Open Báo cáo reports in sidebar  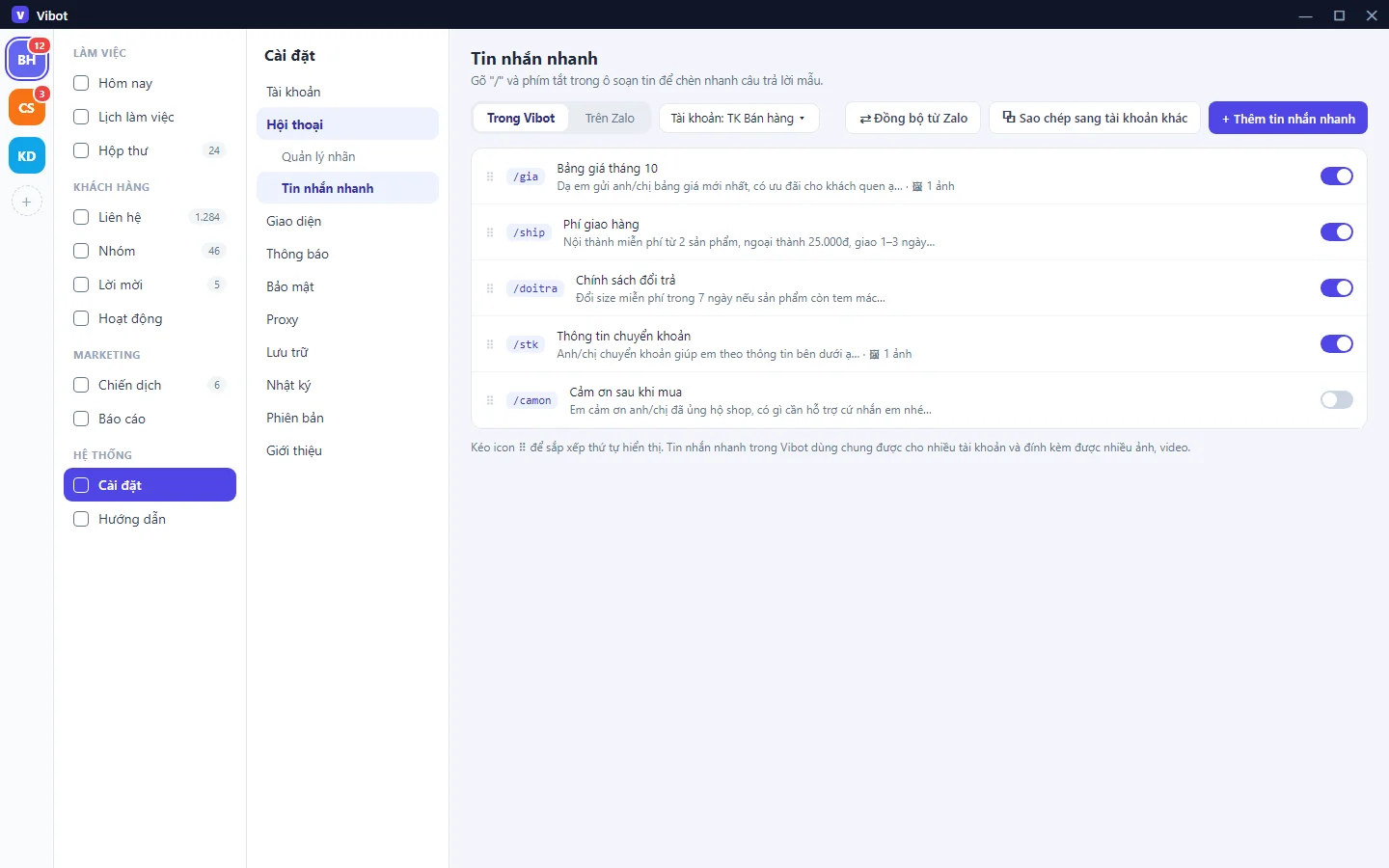pos(150,419)
